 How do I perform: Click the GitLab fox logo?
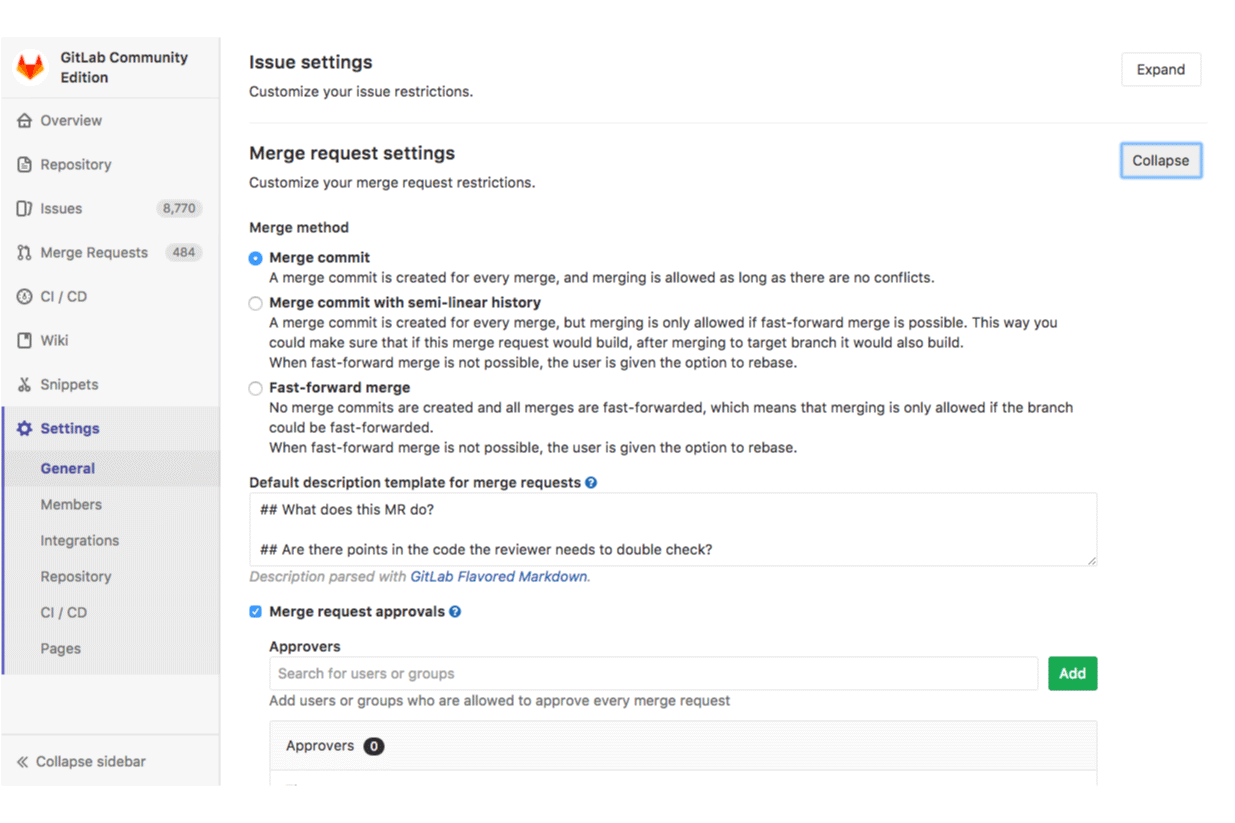[x=30, y=66]
